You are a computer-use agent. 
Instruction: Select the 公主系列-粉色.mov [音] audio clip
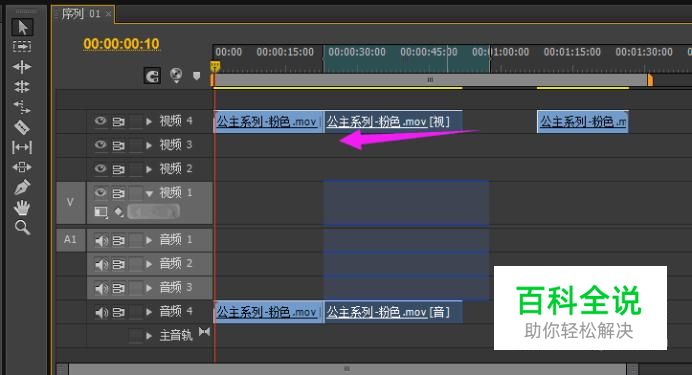point(393,312)
